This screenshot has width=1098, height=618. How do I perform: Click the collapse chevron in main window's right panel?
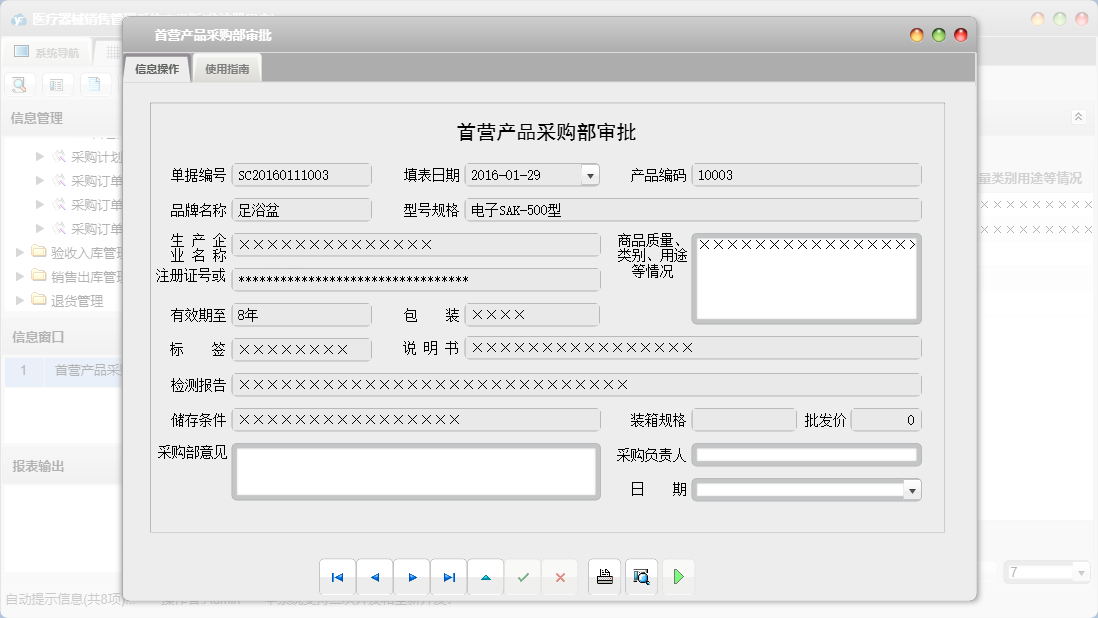[x=1078, y=117]
